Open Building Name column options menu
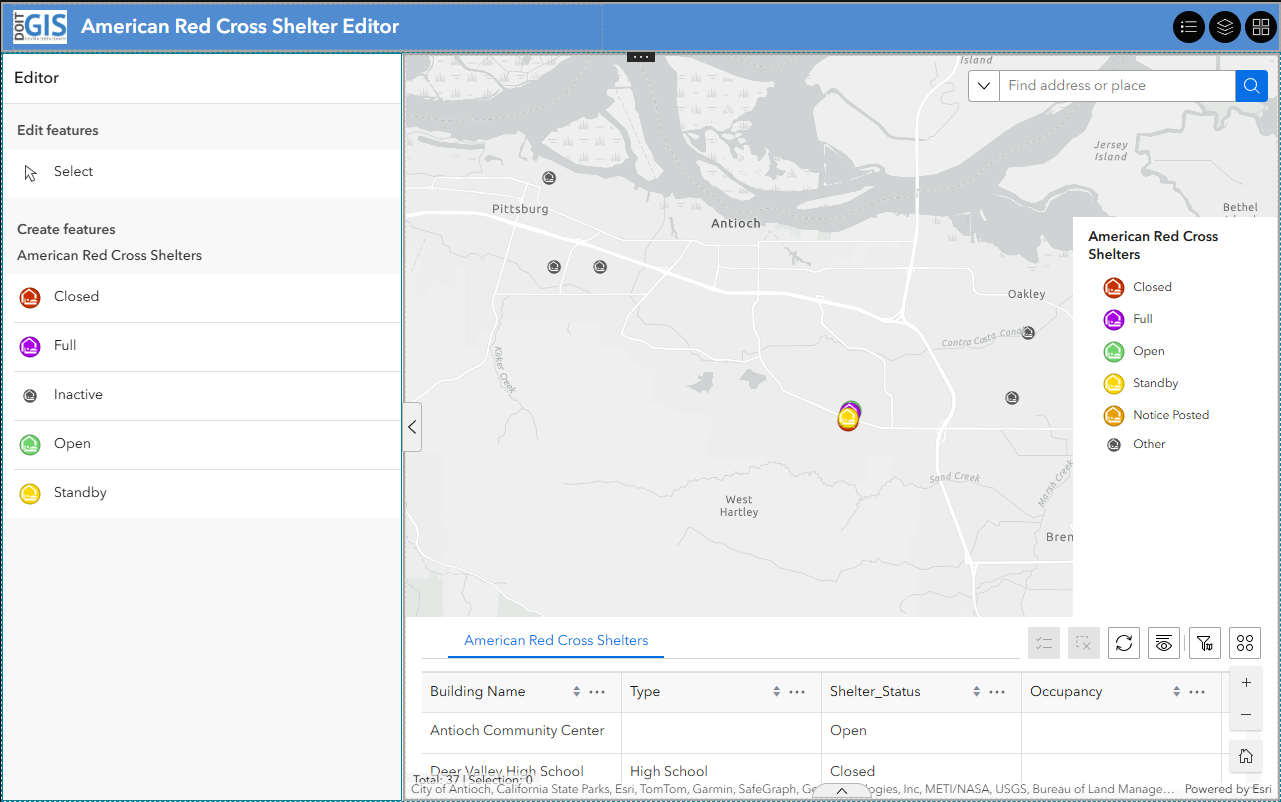The width and height of the screenshot is (1281, 802). click(597, 692)
